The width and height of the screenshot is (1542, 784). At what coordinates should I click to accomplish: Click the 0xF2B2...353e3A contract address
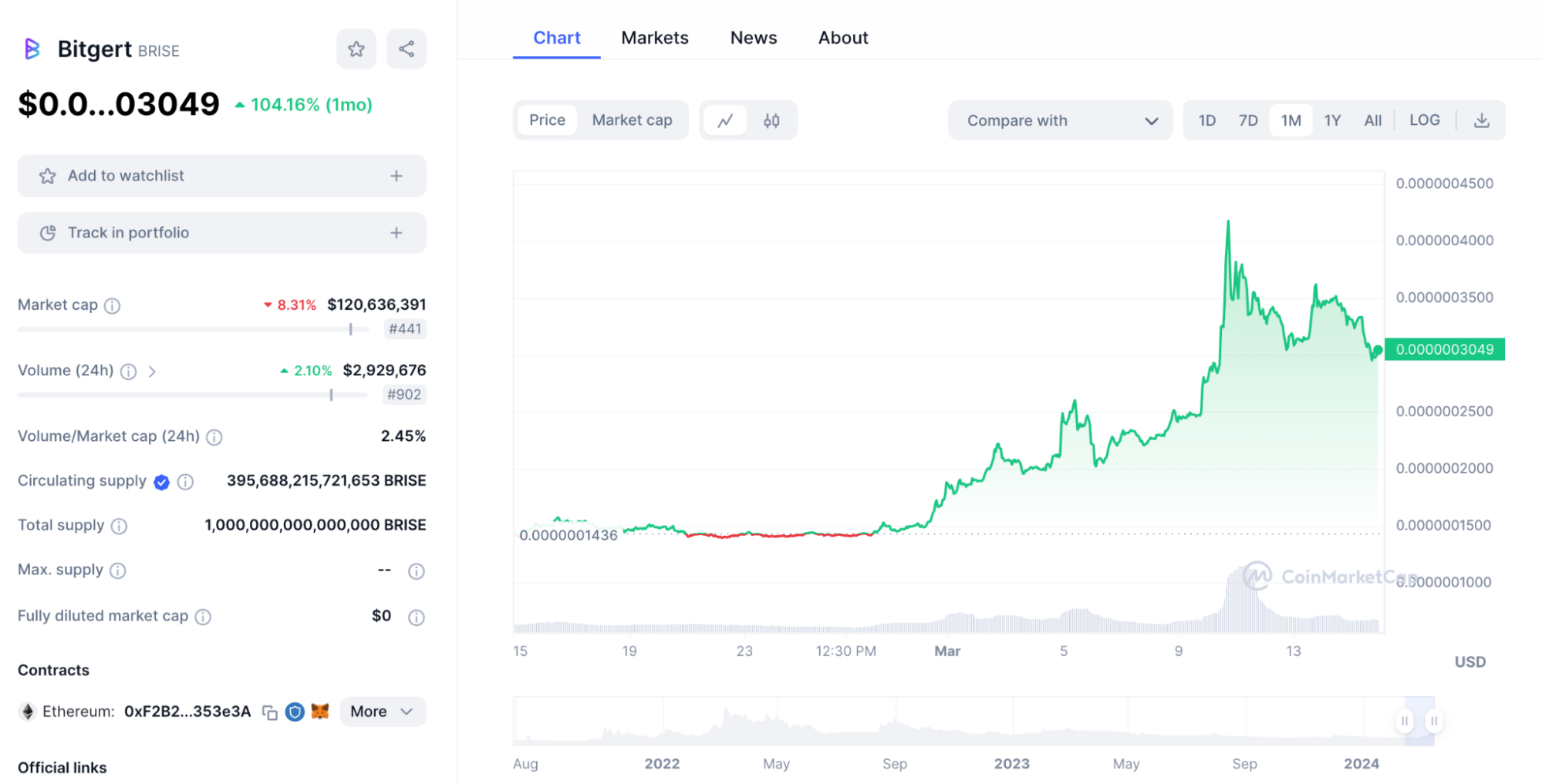(x=187, y=712)
